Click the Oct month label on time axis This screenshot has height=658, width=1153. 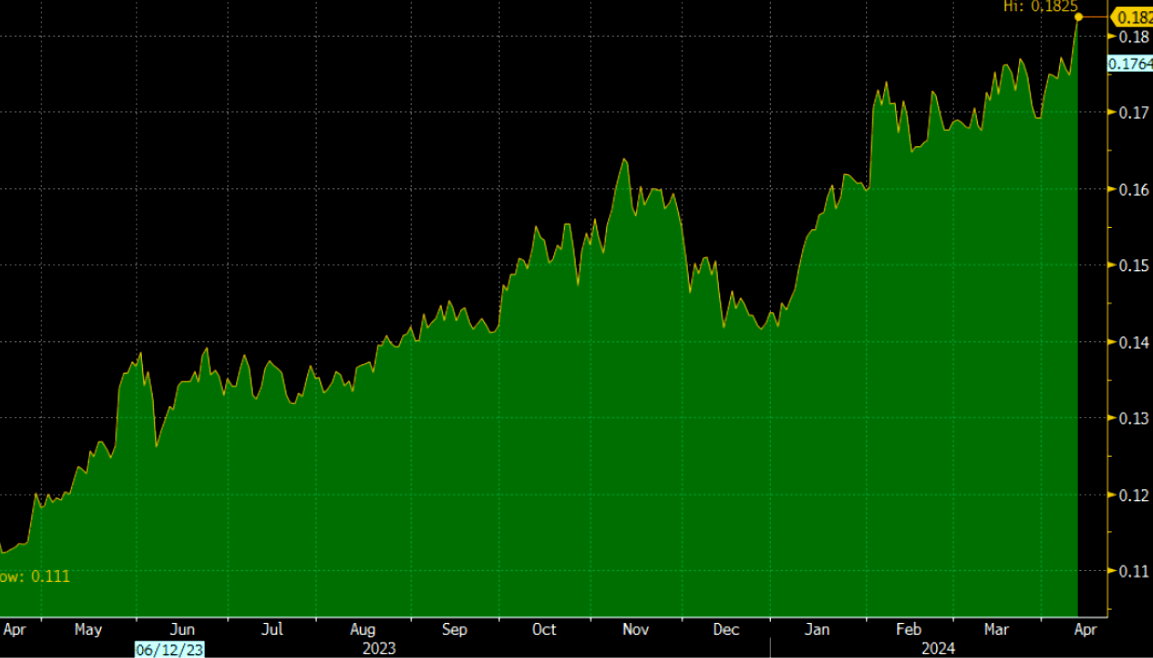coord(544,630)
